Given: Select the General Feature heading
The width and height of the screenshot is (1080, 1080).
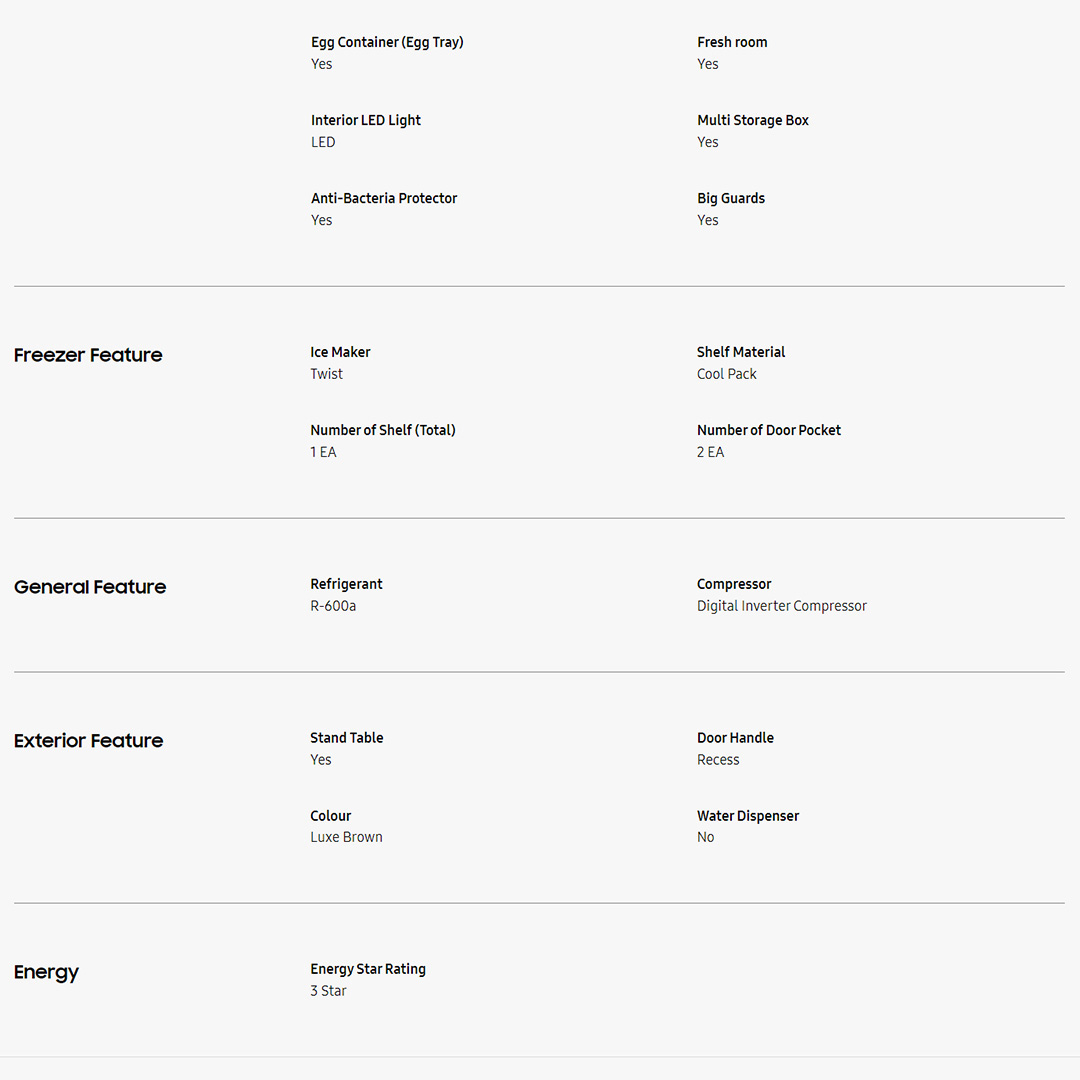Looking at the screenshot, I should click(x=90, y=587).
